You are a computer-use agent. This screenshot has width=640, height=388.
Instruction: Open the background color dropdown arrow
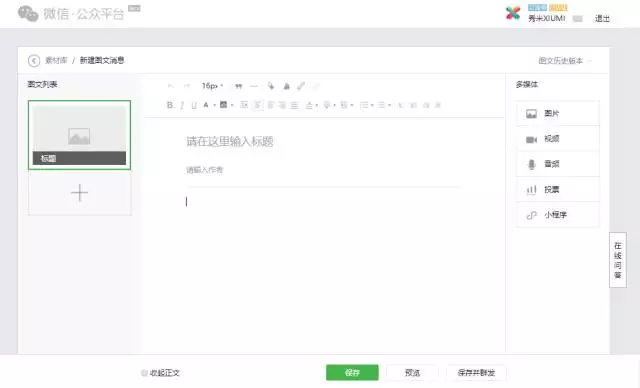[232, 105]
